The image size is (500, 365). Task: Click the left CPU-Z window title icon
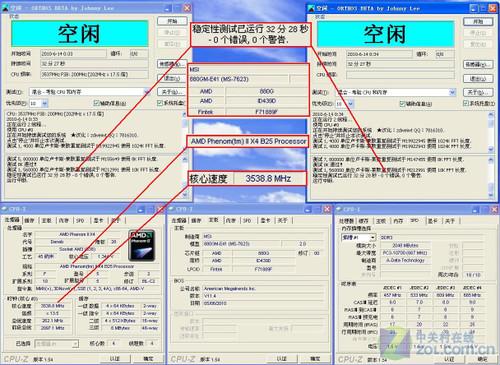[x=4, y=209]
